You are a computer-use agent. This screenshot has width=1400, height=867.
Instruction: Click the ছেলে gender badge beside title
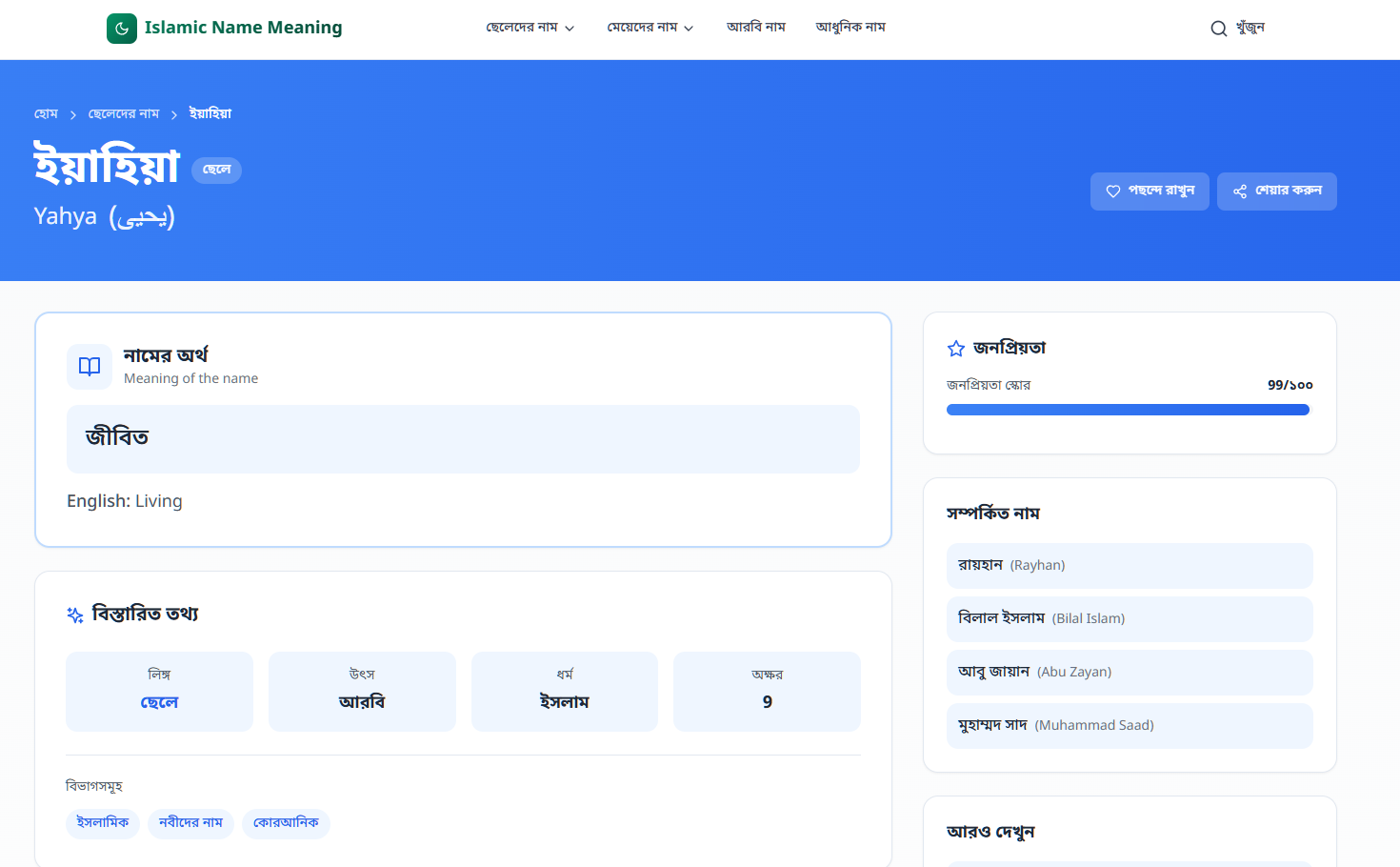216,170
